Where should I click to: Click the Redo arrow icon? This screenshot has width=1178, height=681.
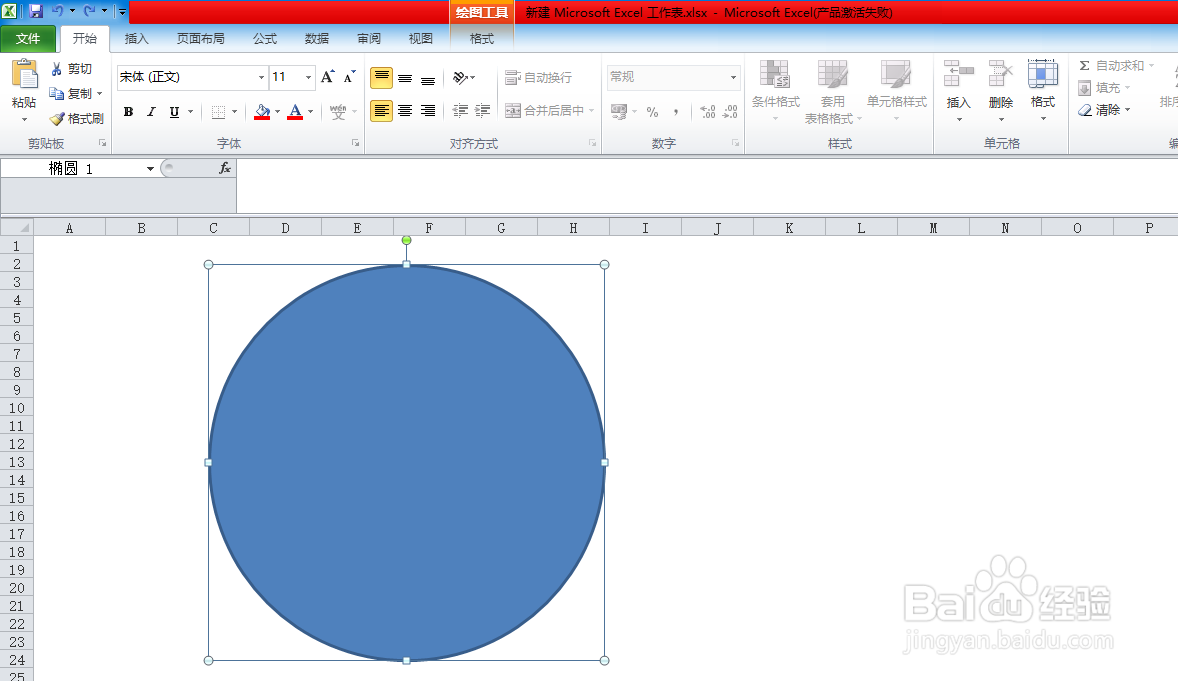click(89, 11)
